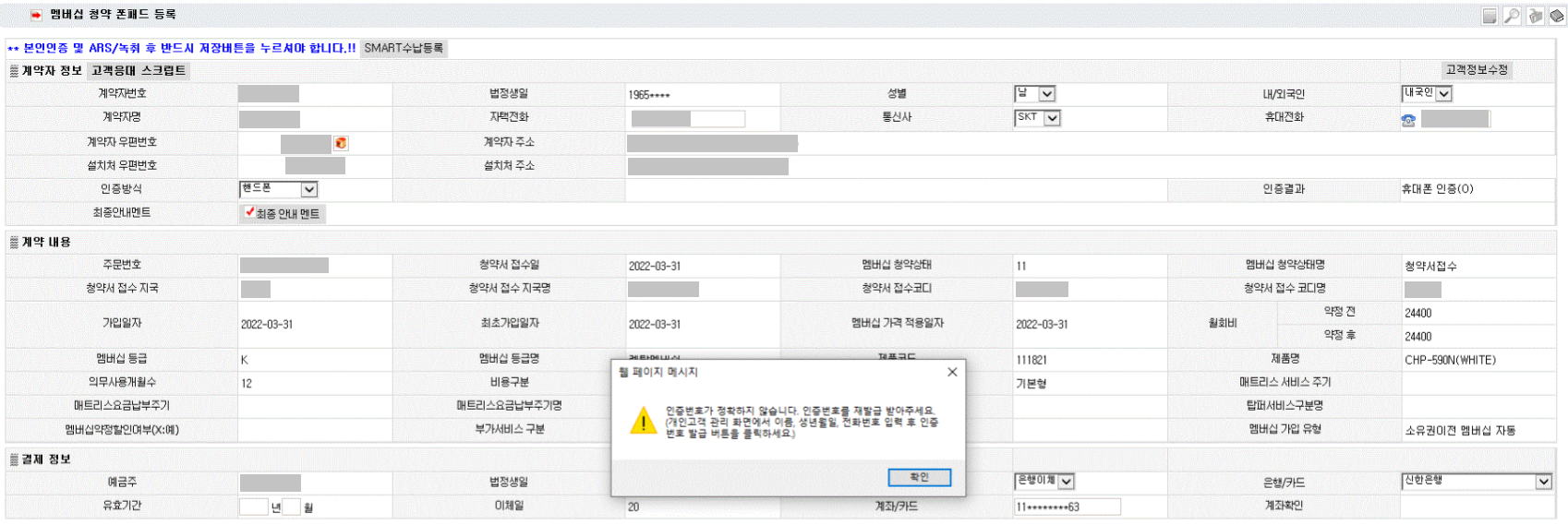The height and width of the screenshot is (525, 1568).
Task: Close the 웹 페이지 메시지 dialog
Action: pos(952,372)
